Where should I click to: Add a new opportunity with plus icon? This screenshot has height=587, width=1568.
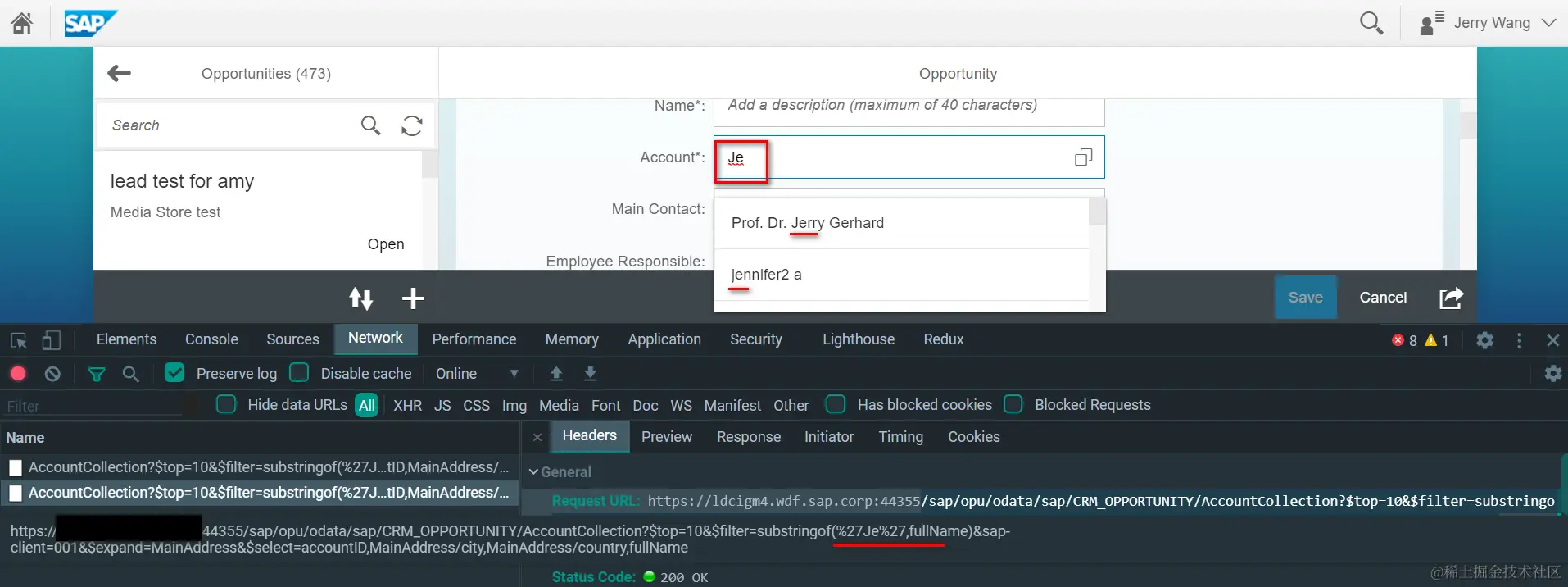point(413,298)
